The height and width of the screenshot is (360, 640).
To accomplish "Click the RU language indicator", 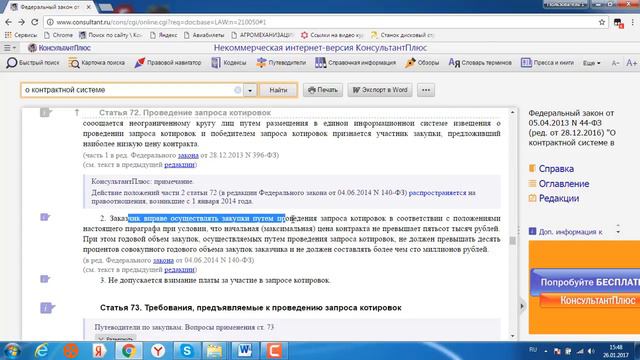I will tap(533, 350).
